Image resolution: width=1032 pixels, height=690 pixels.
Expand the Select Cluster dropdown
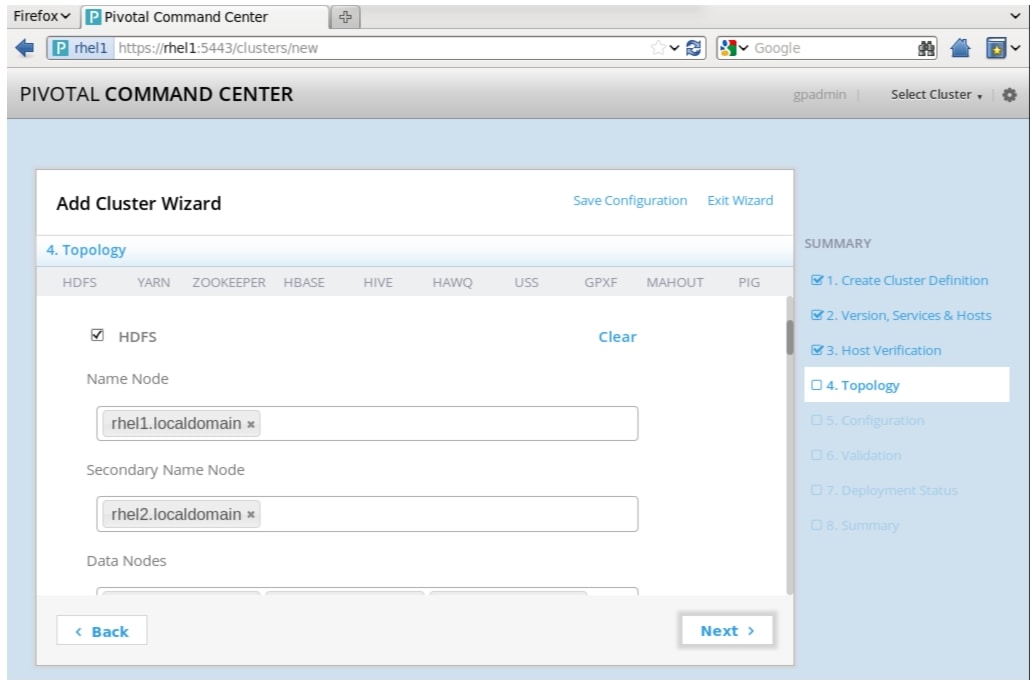(x=937, y=95)
